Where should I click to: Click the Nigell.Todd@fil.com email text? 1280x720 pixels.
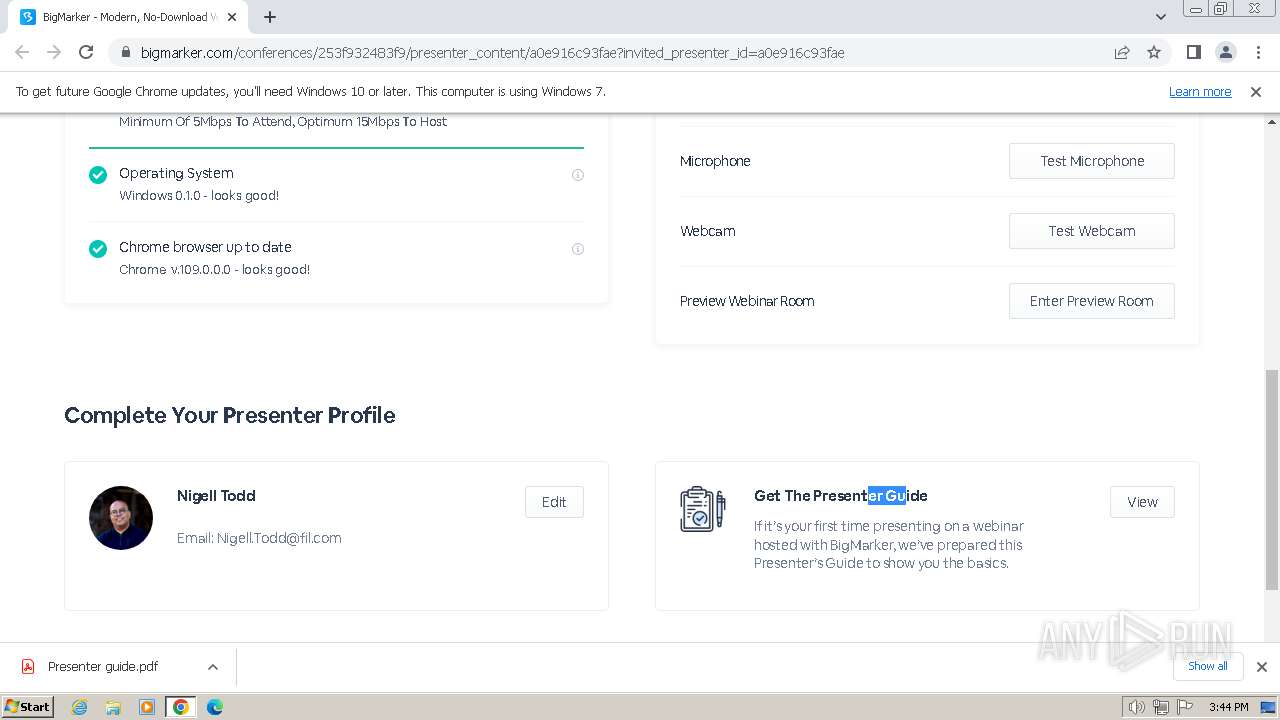[279, 538]
